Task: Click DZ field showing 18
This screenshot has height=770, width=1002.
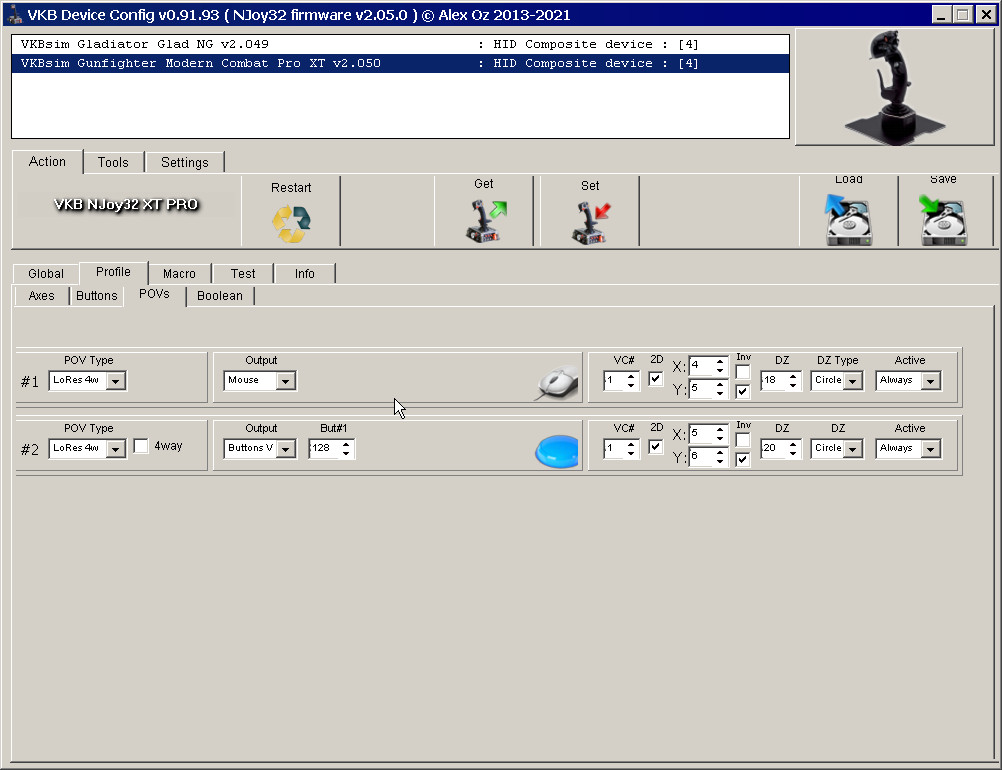Action: 773,381
